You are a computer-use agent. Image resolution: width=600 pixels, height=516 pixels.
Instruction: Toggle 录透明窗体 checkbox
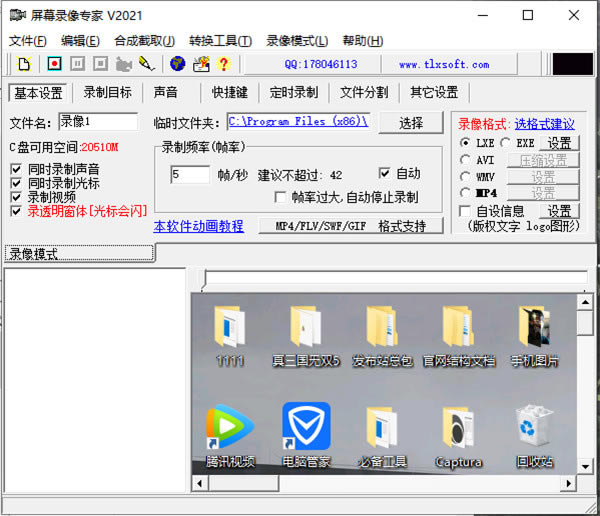16,211
